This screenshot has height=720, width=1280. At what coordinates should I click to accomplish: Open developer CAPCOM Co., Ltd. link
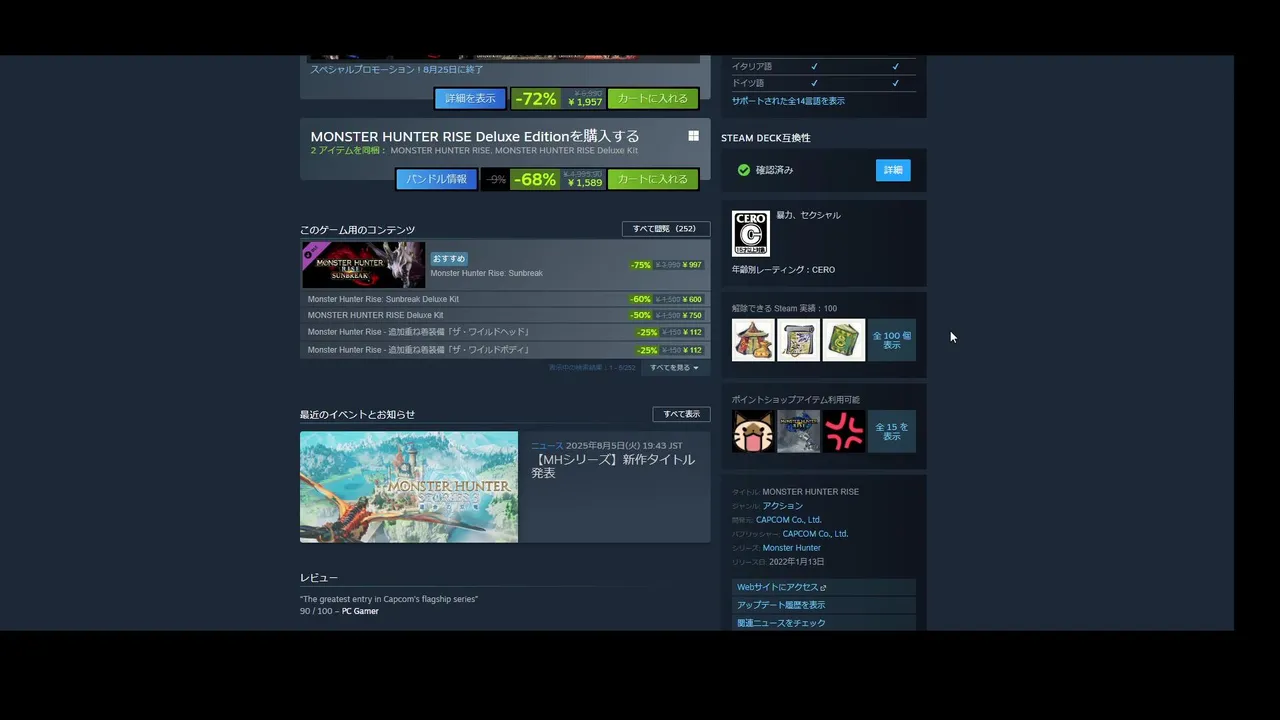tap(788, 520)
